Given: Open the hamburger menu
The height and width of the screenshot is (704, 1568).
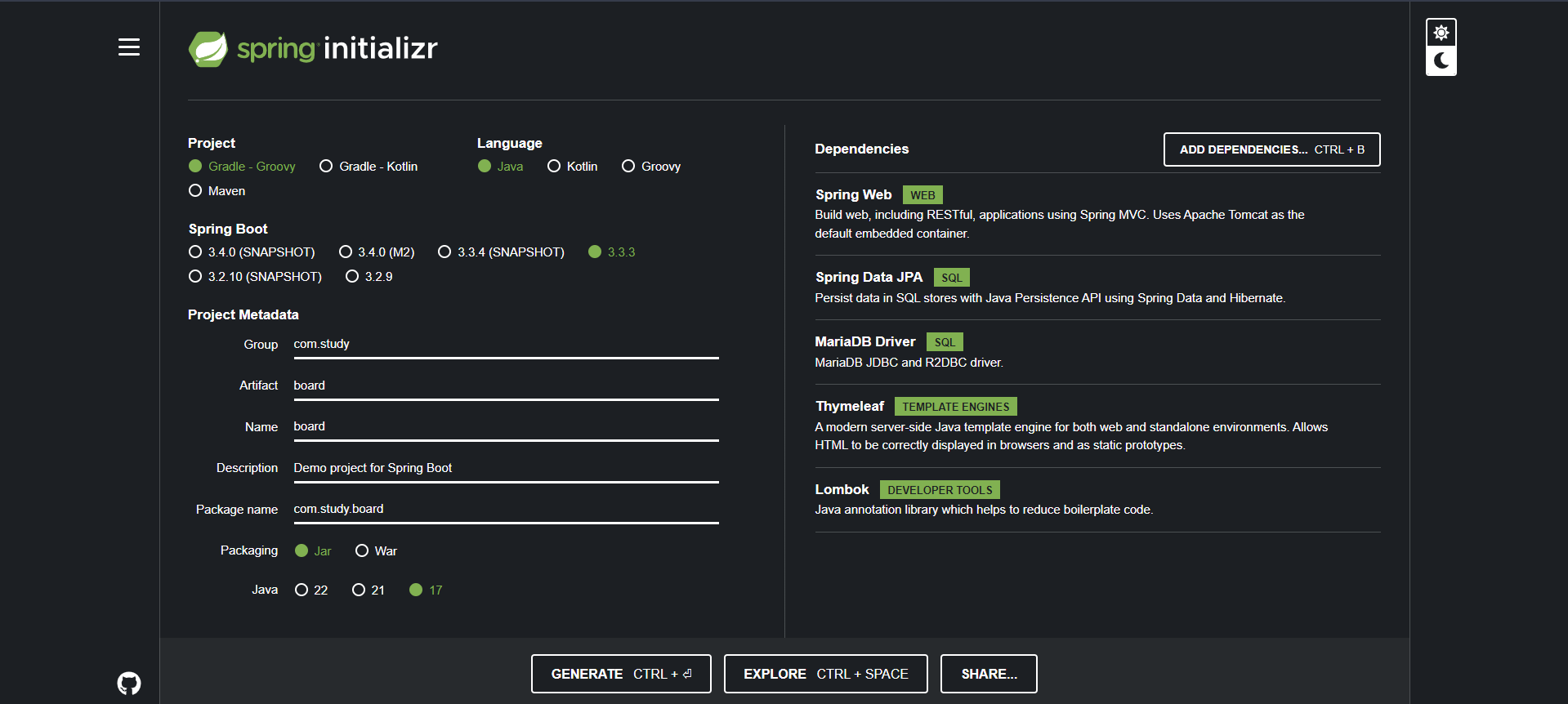Looking at the screenshot, I should pos(129,47).
